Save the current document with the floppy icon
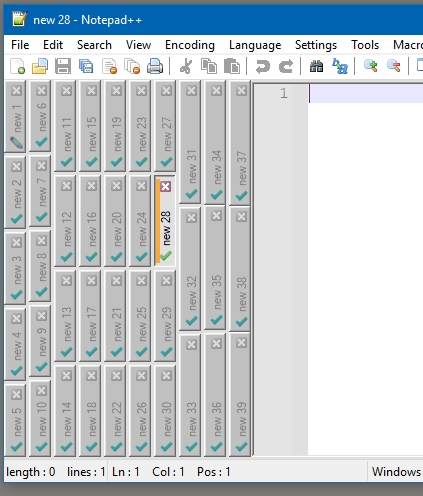The height and width of the screenshot is (496, 423). [63, 66]
